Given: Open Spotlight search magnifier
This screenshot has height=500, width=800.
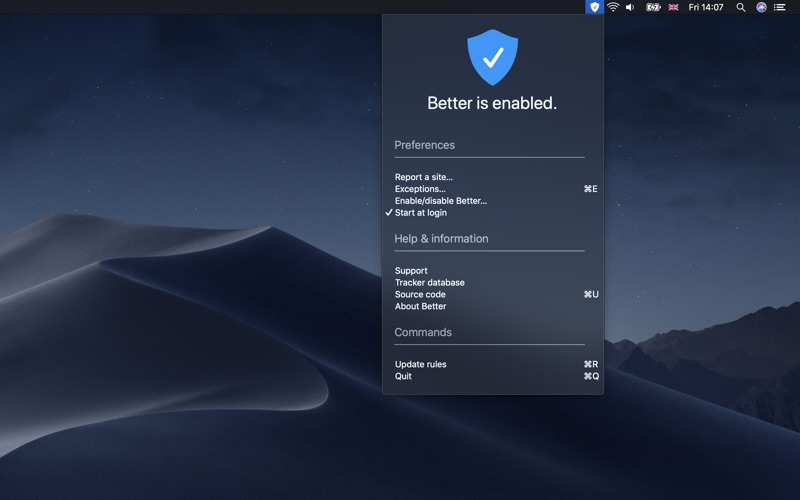Looking at the screenshot, I should (741, 7).
